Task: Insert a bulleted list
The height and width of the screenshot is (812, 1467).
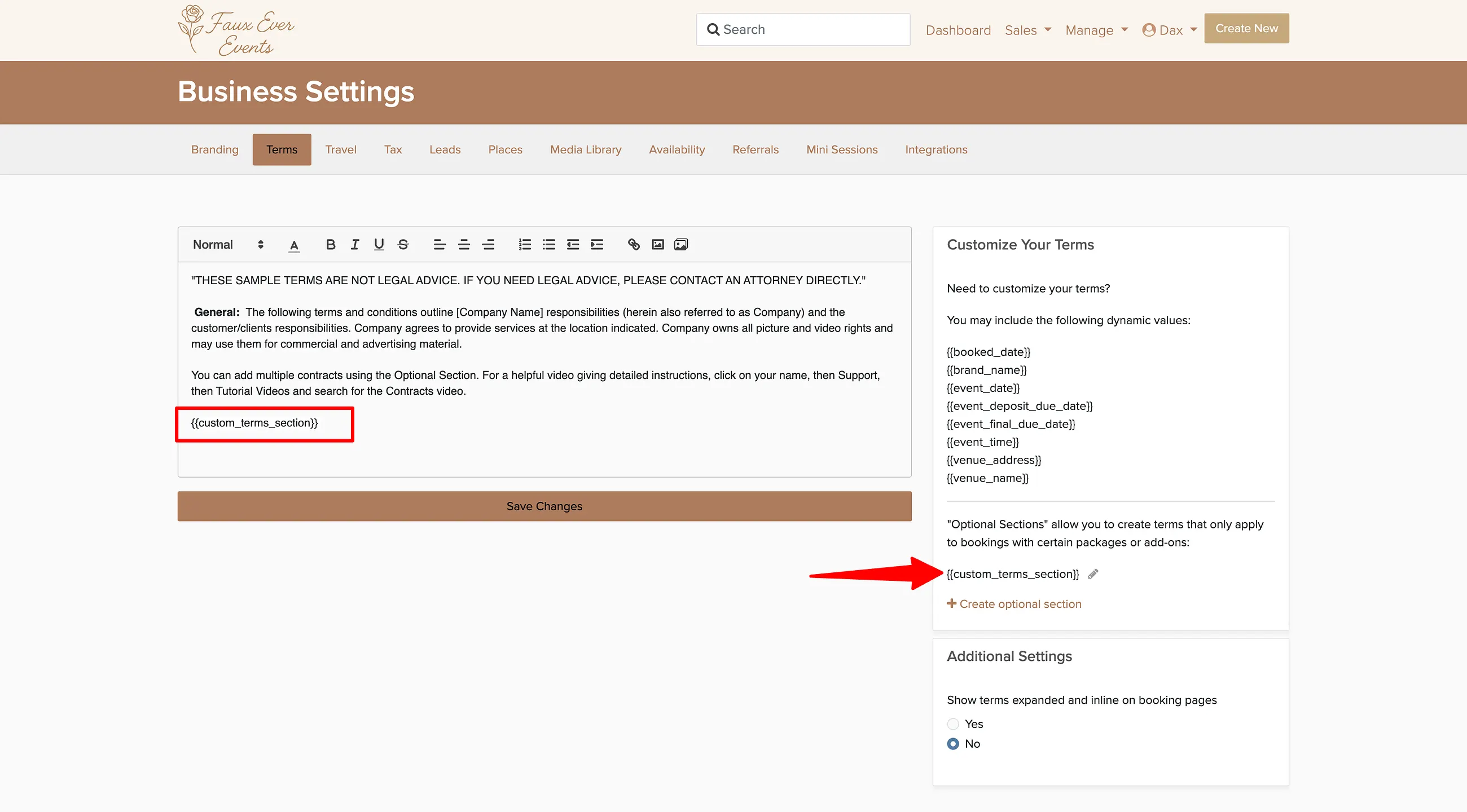Action: (x=549, y=245)
